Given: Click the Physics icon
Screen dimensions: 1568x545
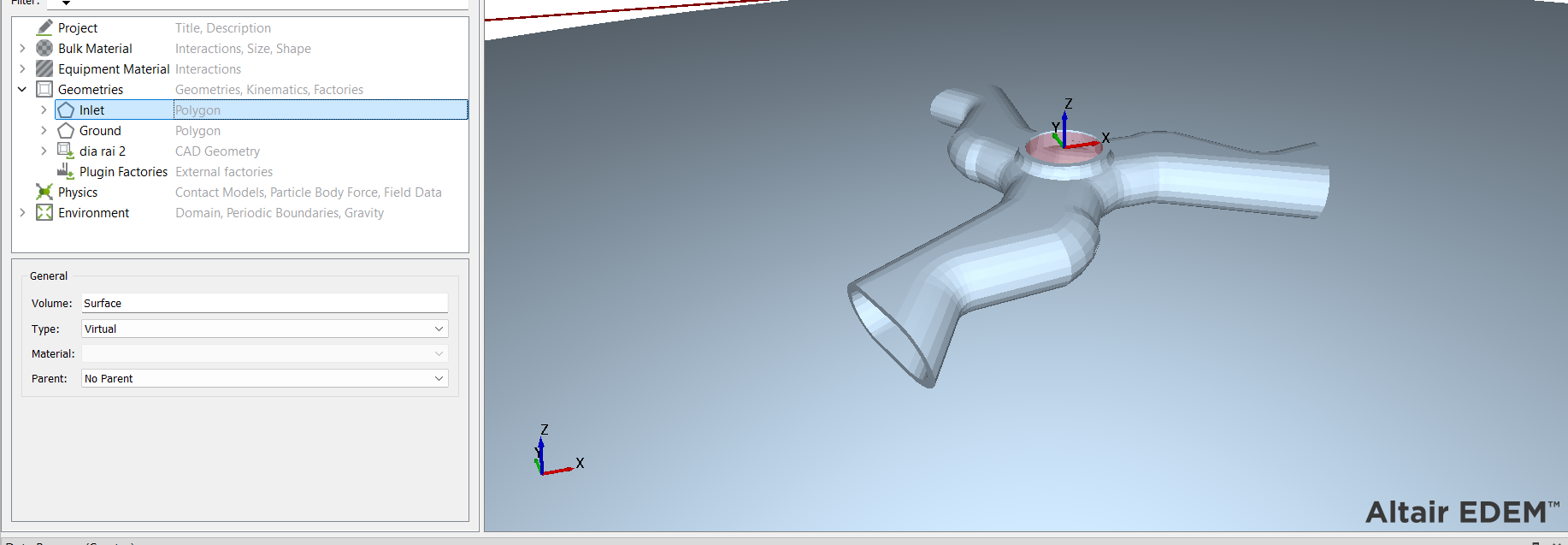Looking at the screenshot, I should click(44, 192).
